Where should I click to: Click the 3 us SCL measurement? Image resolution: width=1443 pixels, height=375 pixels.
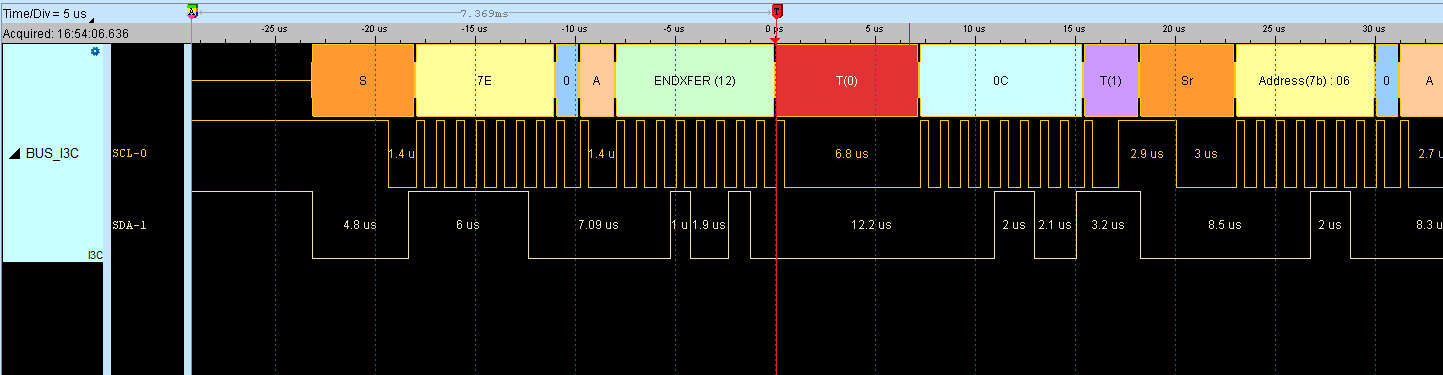click(x=1206, y=154)
